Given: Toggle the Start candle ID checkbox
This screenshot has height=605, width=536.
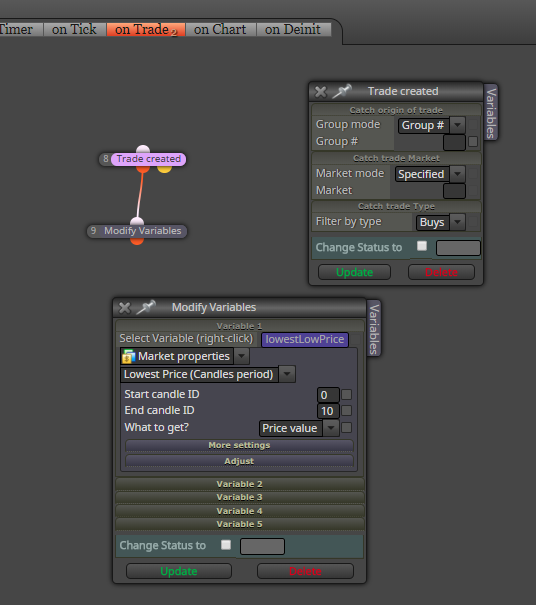Looking at the screenshot, I should pos(347,394).
